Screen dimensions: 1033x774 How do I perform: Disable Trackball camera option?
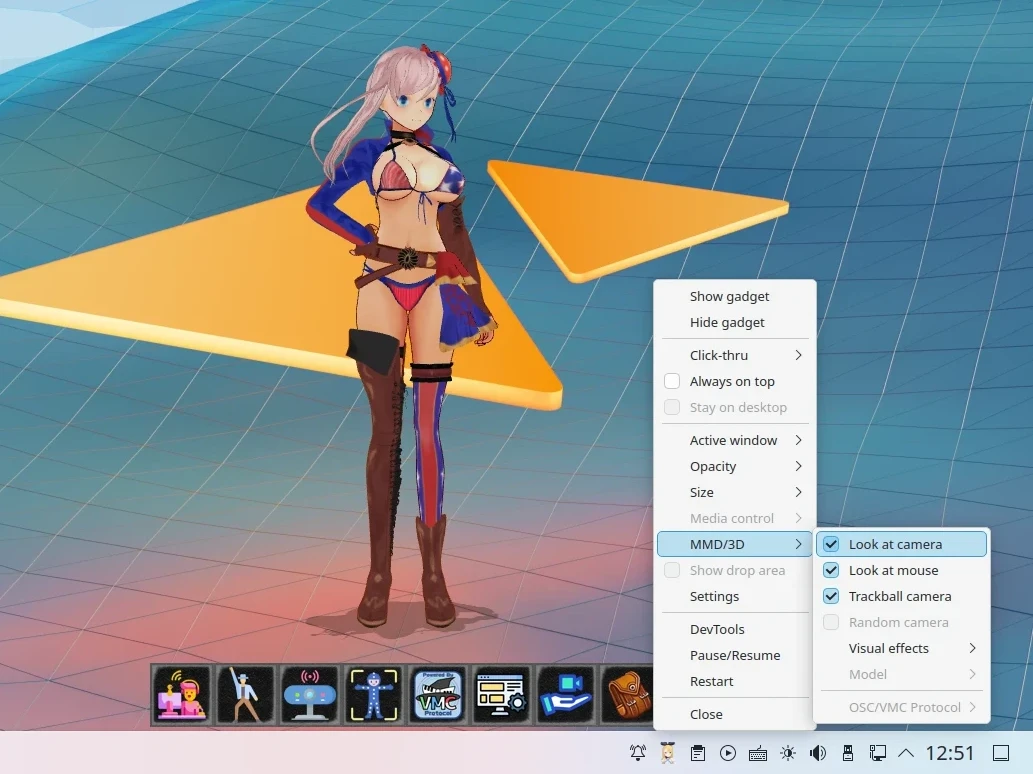[x=831, y=596]
